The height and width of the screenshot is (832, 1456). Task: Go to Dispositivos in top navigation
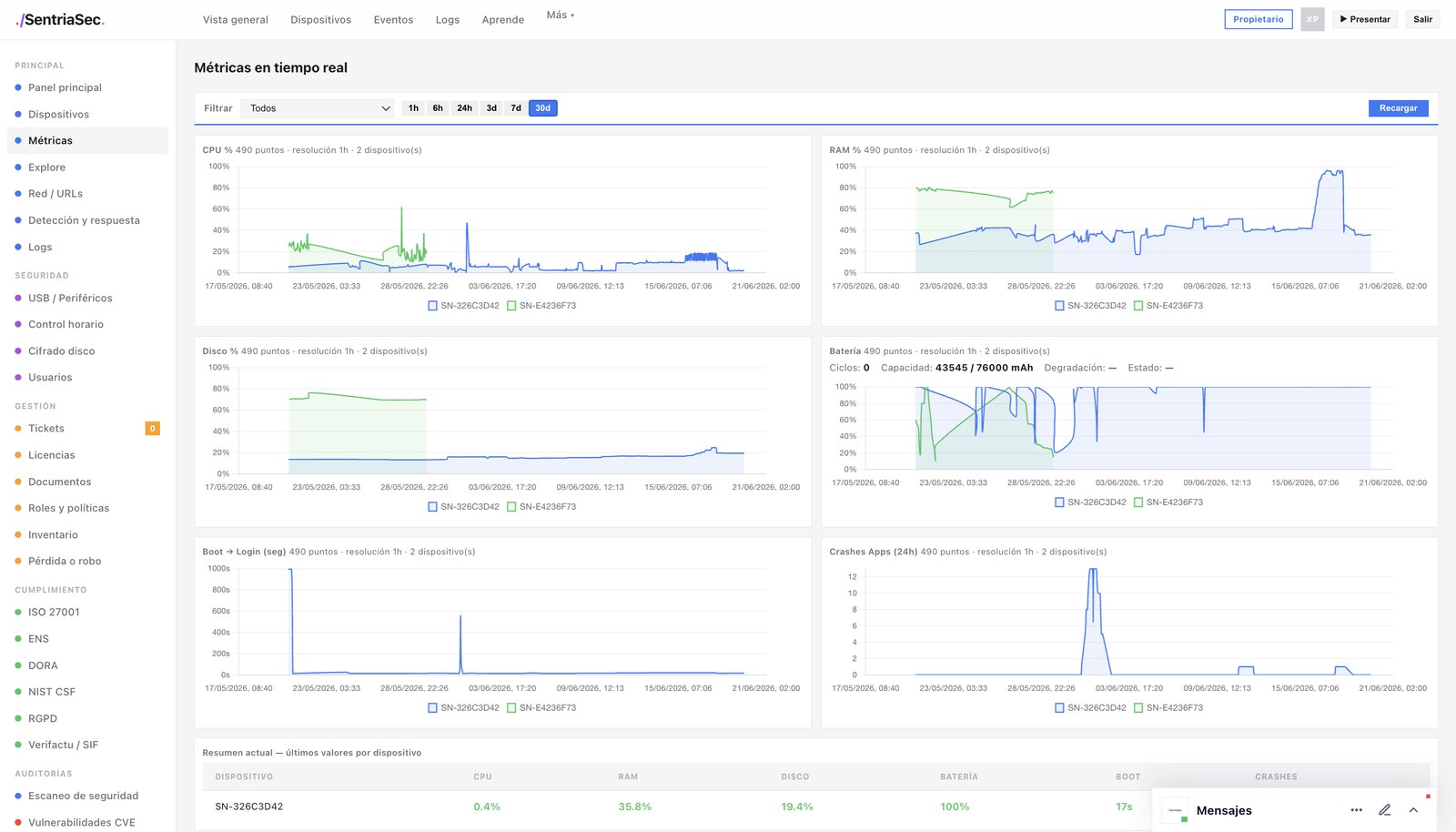(x=320, y=20)
